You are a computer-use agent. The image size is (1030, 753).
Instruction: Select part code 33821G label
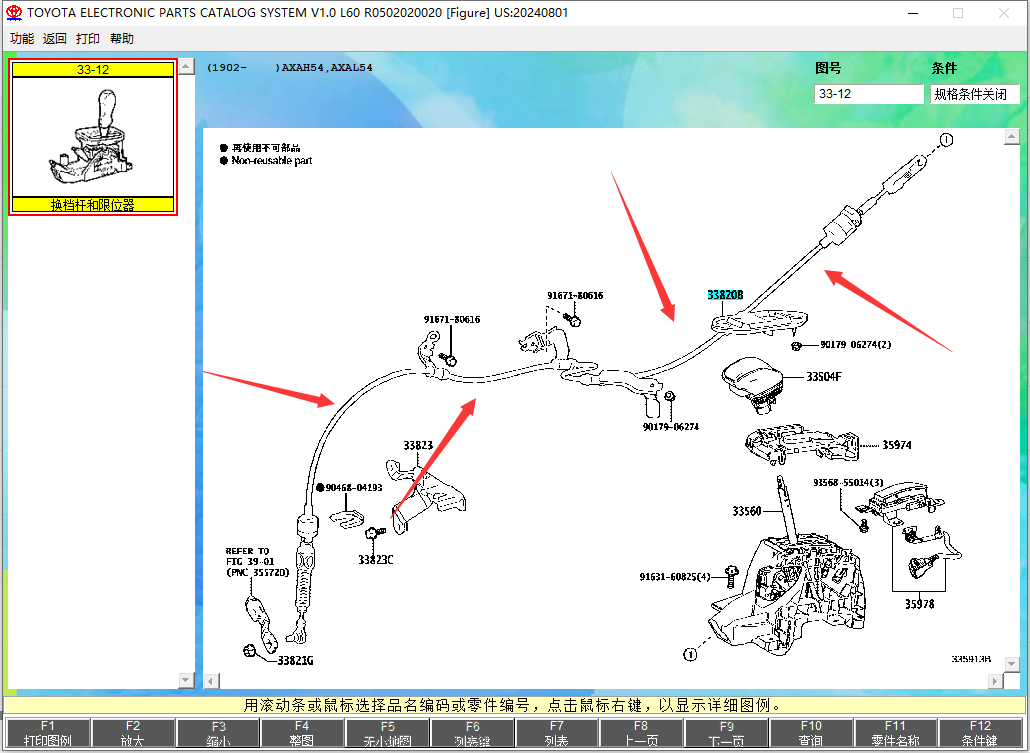coord(296,660)
